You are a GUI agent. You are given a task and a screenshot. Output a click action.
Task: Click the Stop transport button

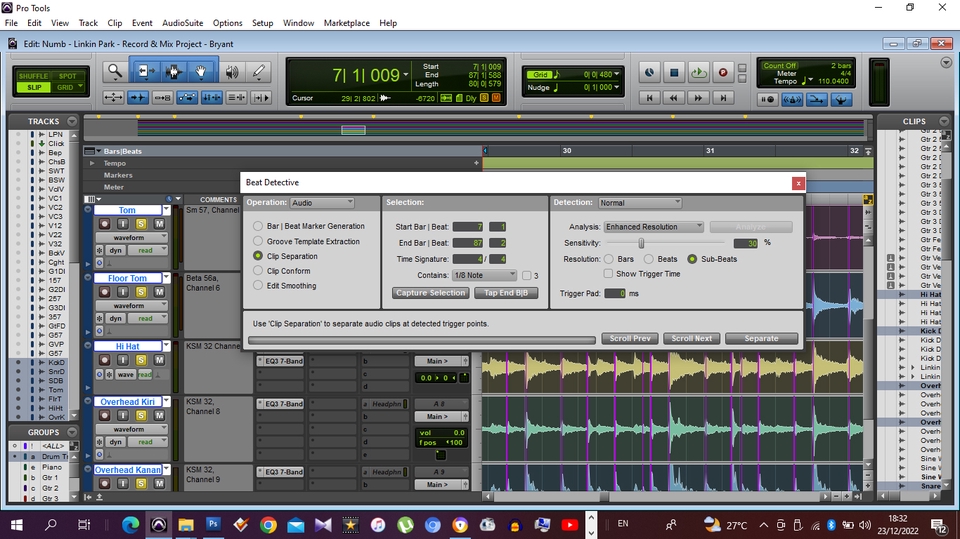673,72
